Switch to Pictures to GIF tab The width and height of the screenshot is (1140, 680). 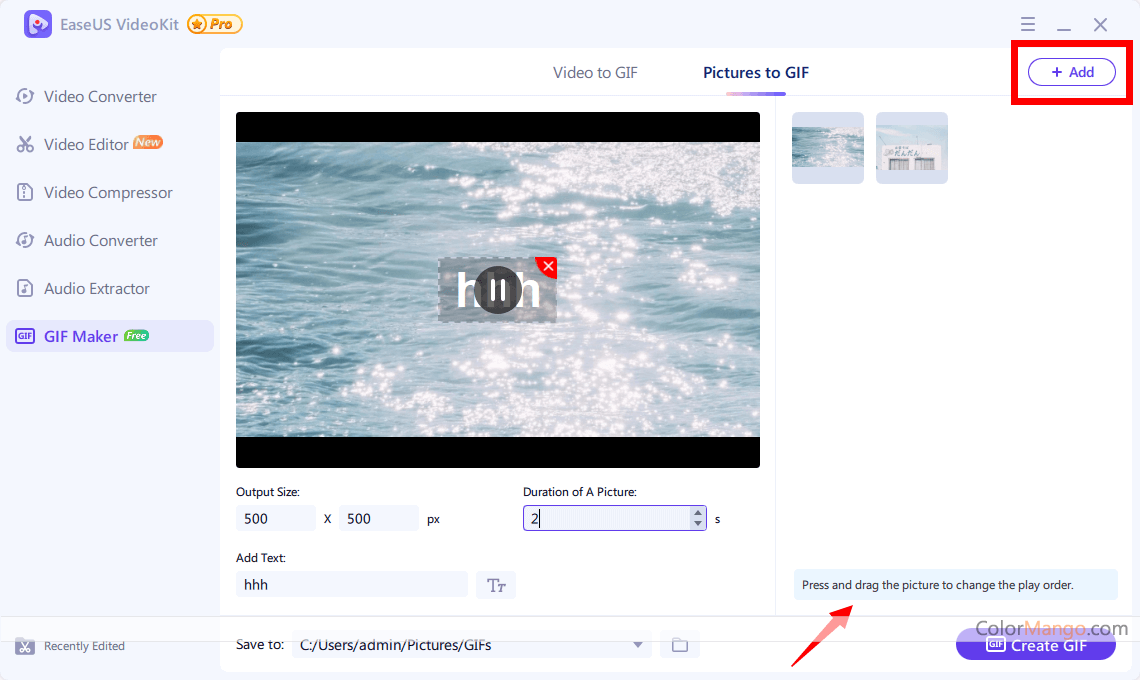point(756,73)
